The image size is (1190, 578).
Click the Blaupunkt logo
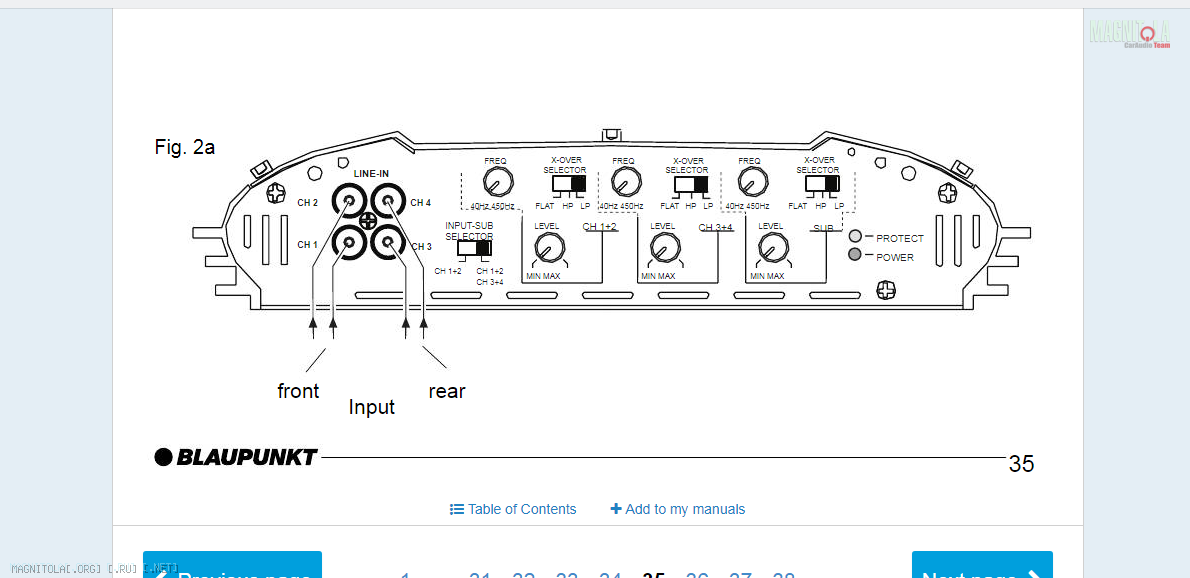(236, 457)
